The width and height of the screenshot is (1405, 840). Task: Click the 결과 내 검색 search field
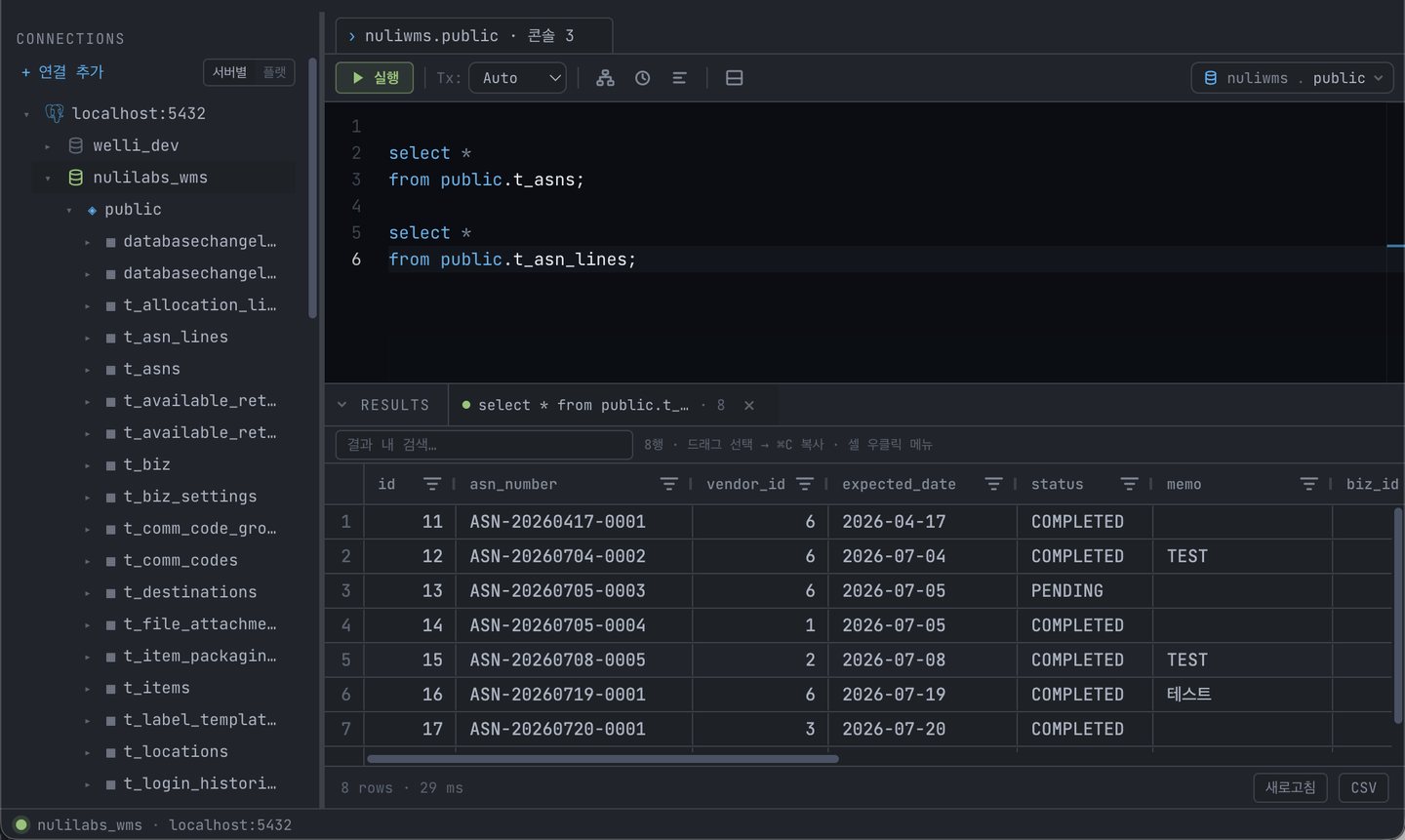(484, 445)
